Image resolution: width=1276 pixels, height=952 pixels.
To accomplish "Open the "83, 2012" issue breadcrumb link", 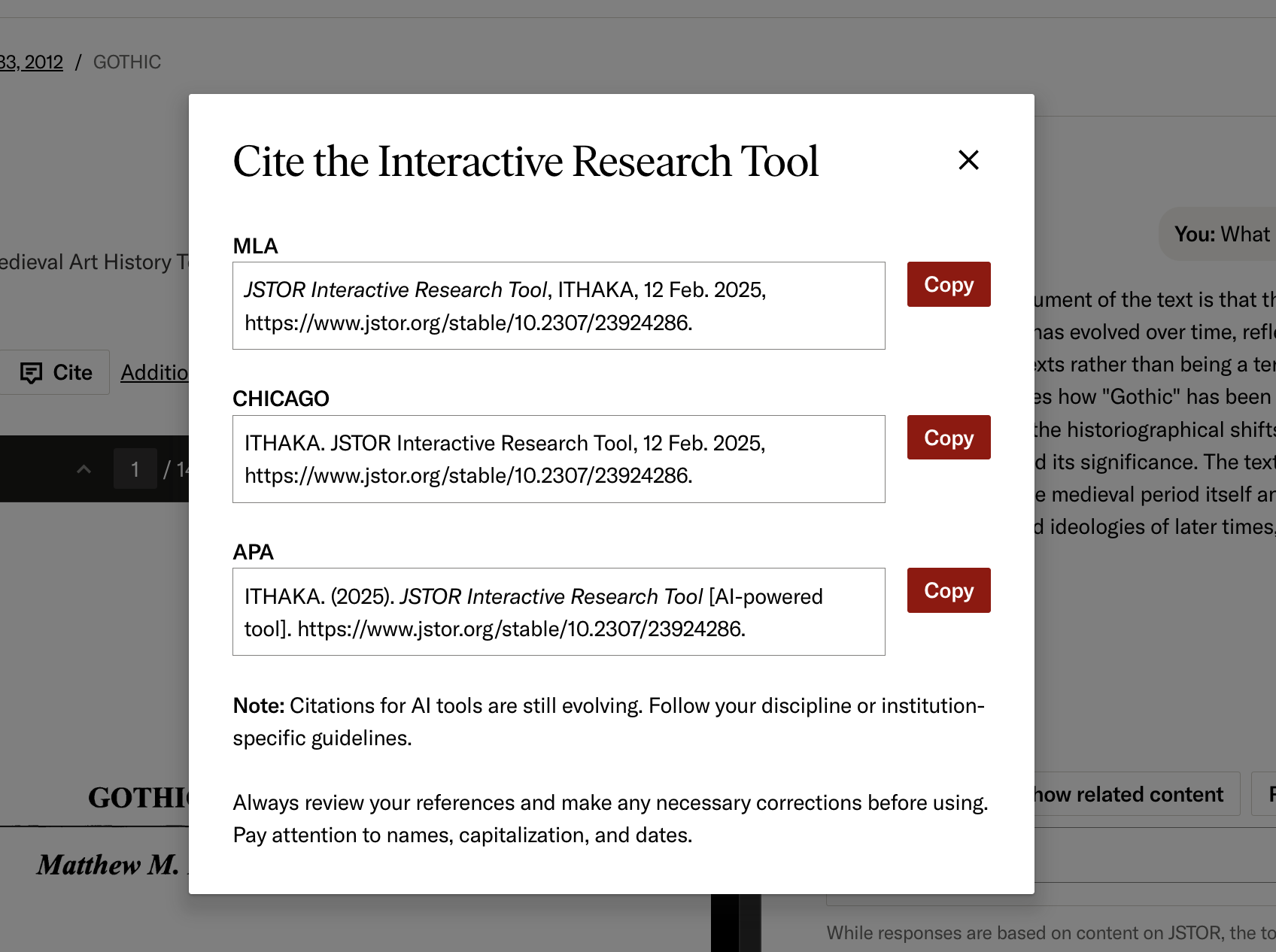I will pos(32,62).
